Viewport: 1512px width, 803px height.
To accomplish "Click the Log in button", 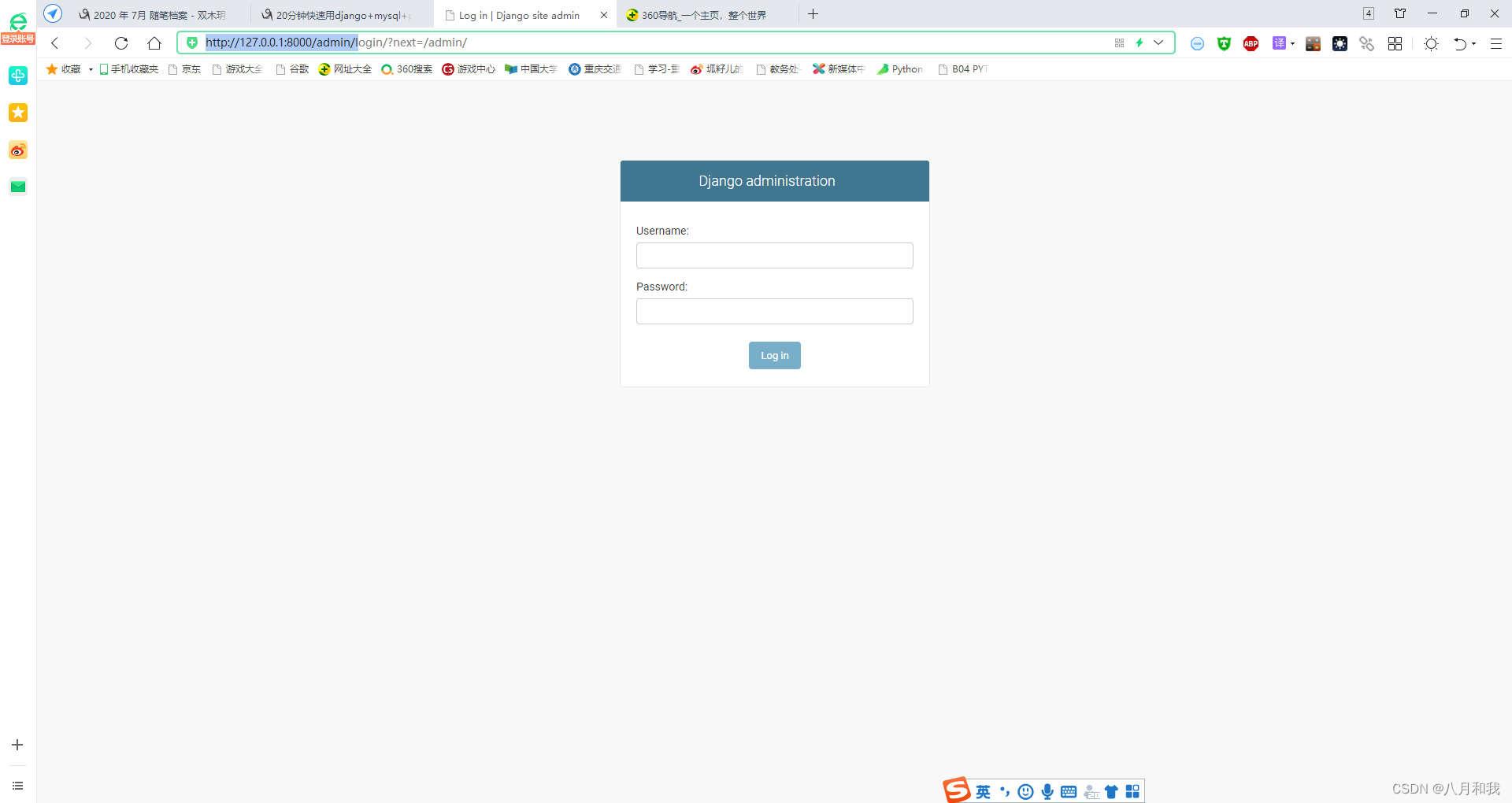I will point(775,355).
